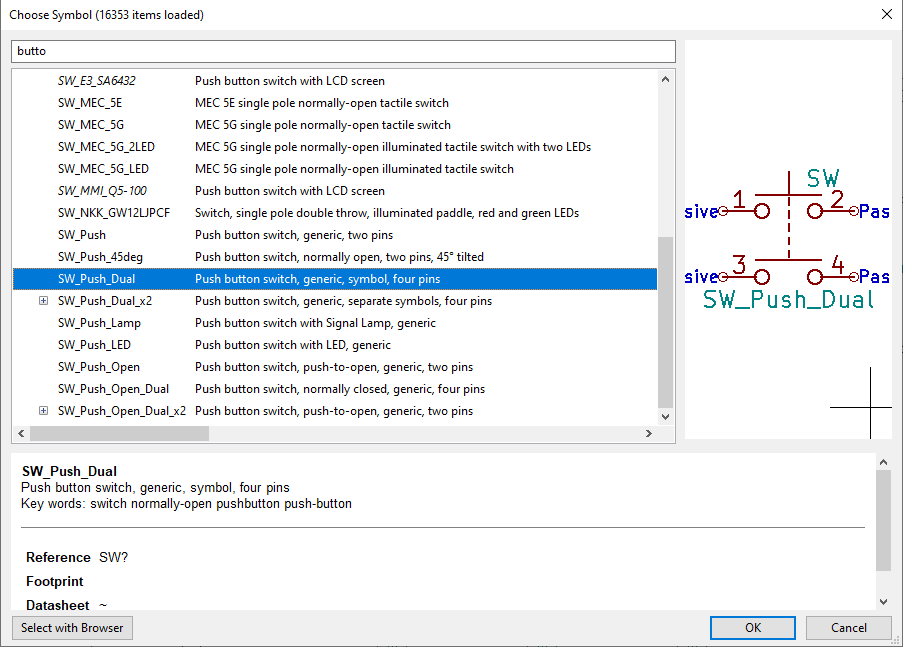Image resolution: width=903 pixels, height=647 pixels.
Task: Select the SW_Push_Open symbol
Action: (99, 367)
